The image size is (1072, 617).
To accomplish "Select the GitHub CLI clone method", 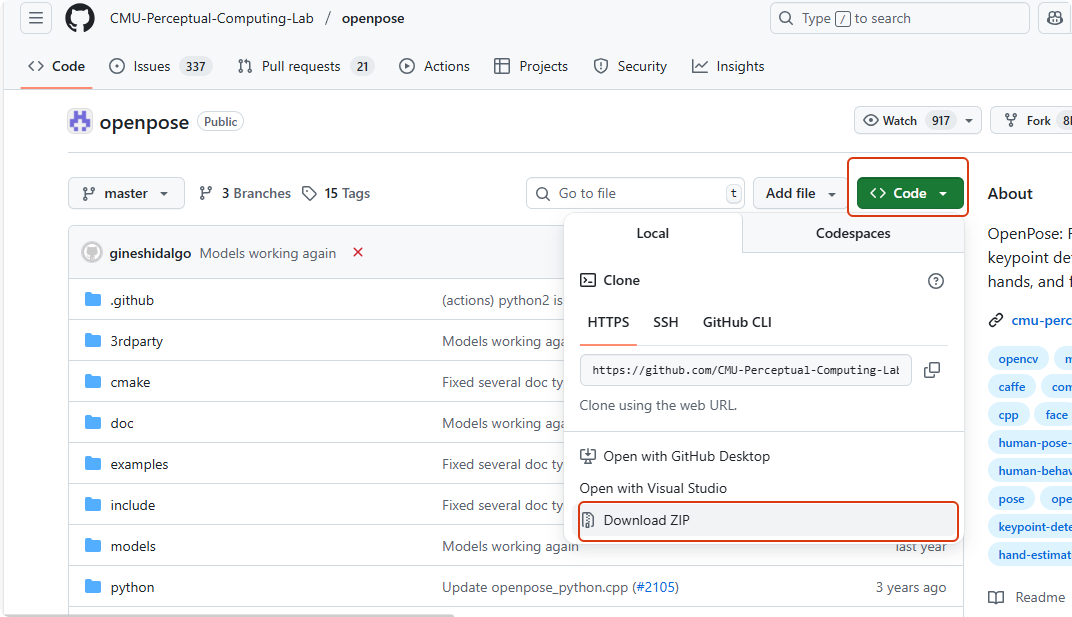I will click(x=737, y=322).
